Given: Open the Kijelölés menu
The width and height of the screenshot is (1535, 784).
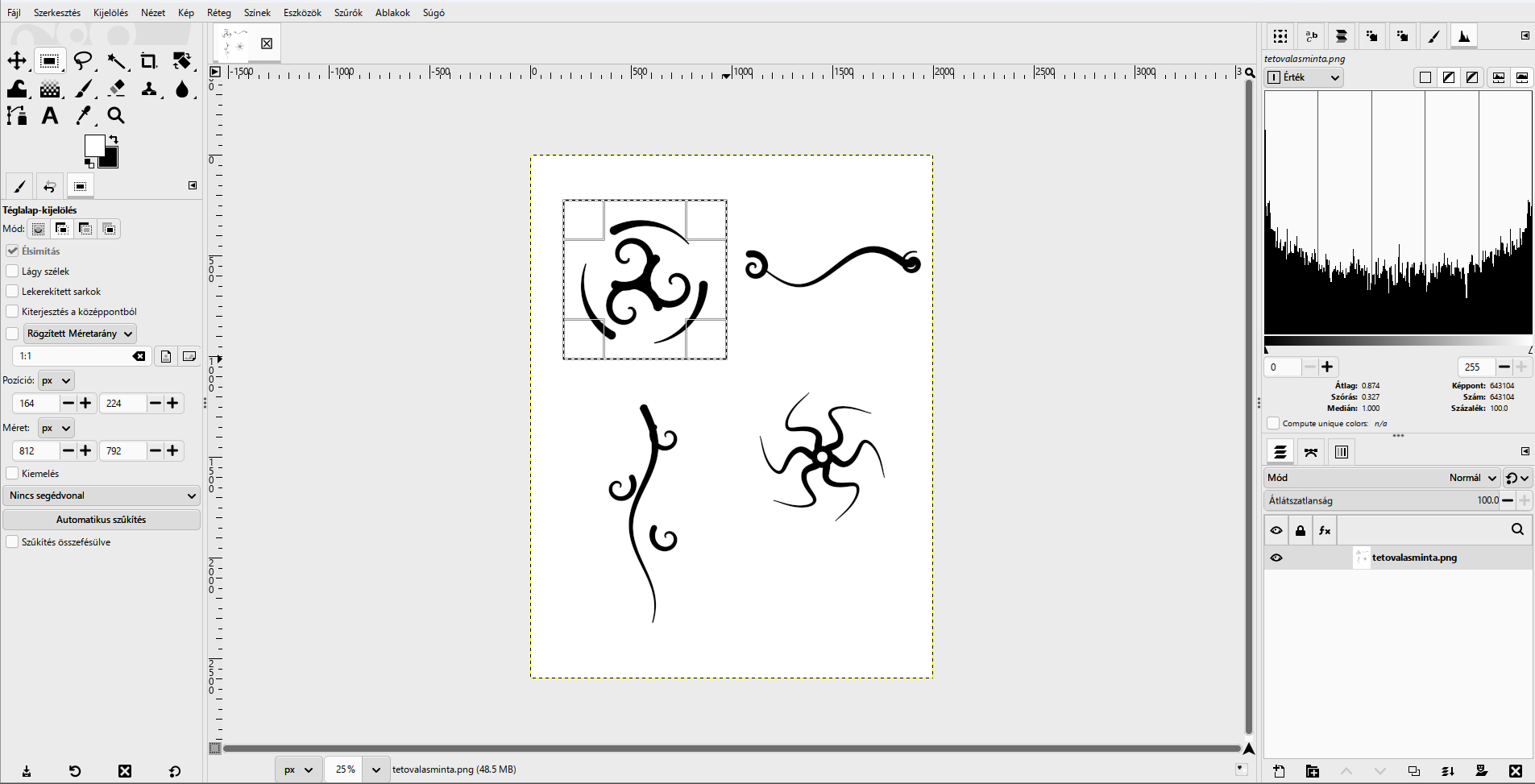Looking at the screenshot, I should click(x=110, y=12).
